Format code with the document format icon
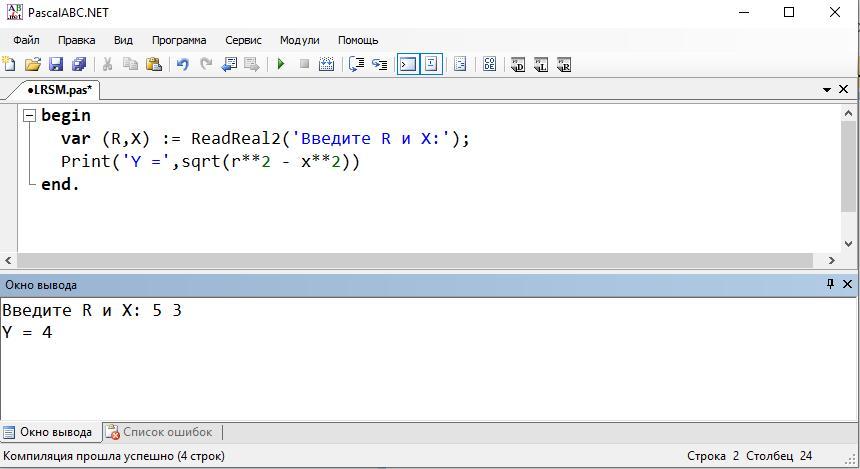860x469 pixels. (x=460, y=64)
